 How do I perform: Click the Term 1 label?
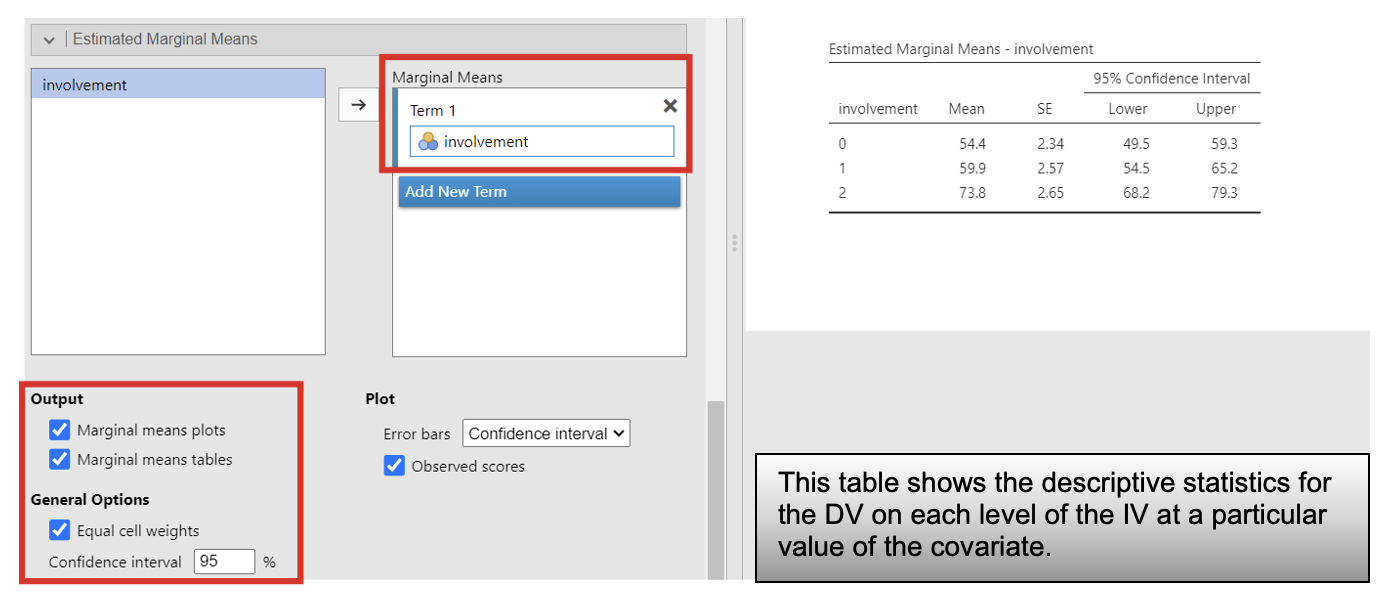pyautogui.click(x=433, y=111)
